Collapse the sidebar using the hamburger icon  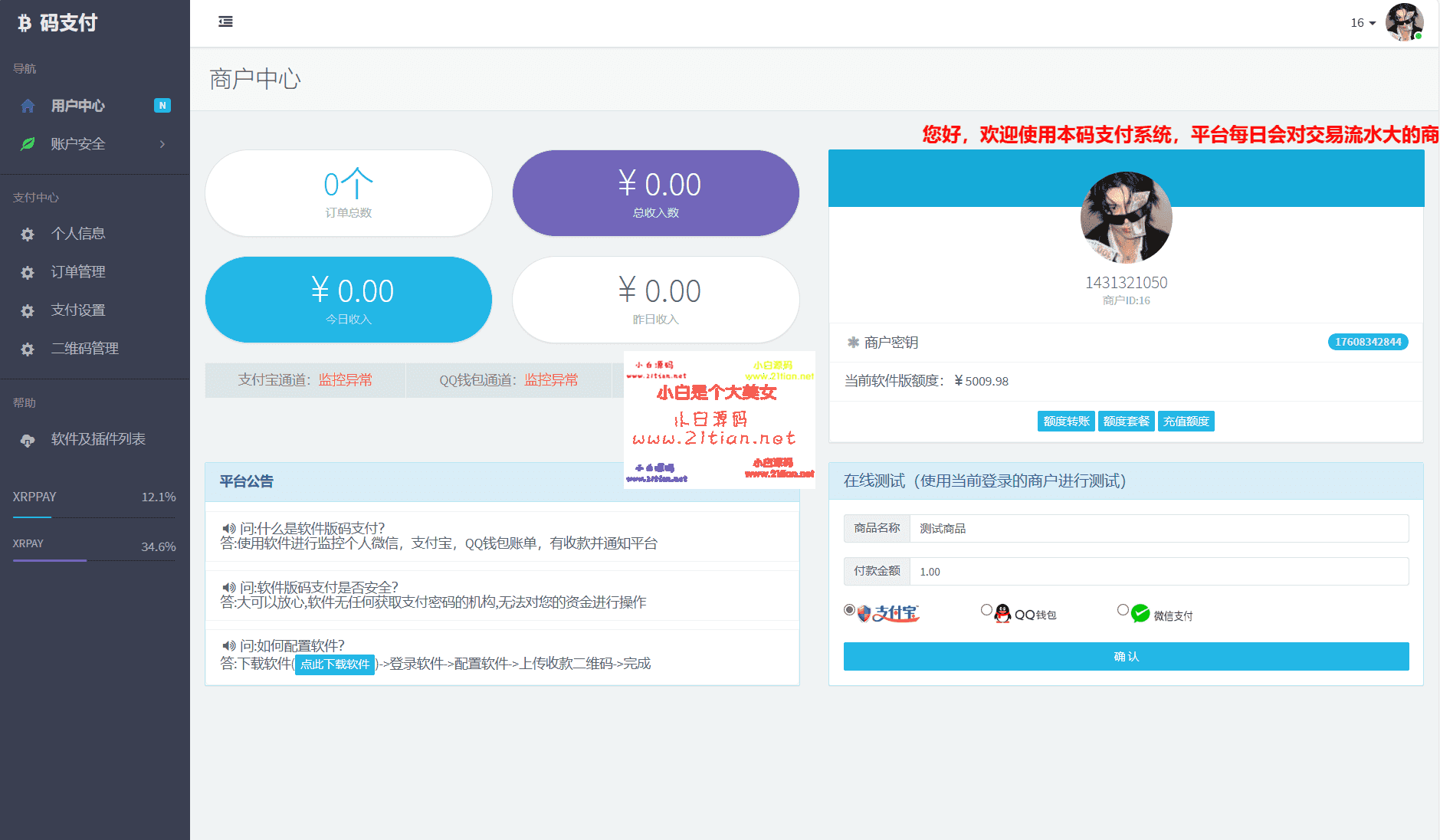(x=225, y=22)
